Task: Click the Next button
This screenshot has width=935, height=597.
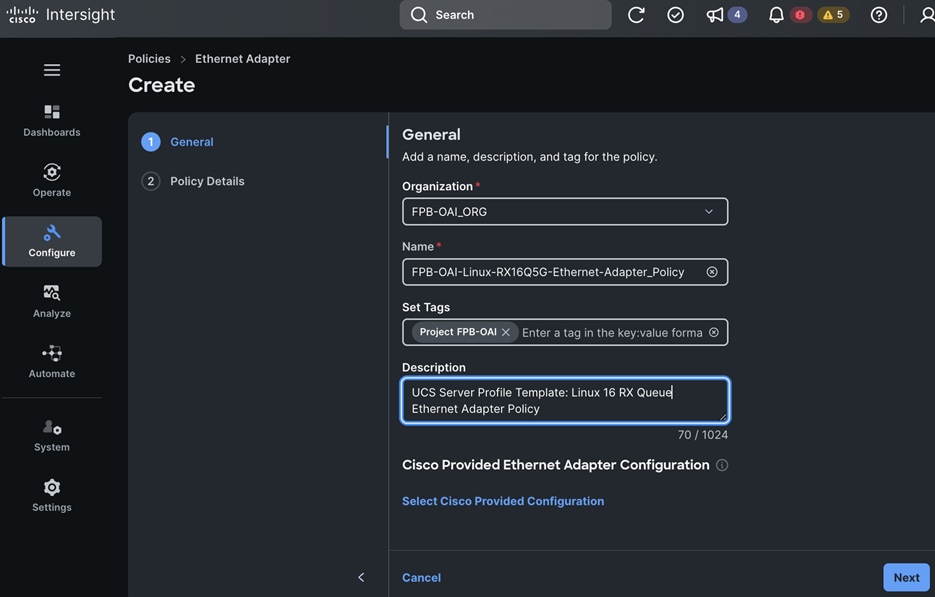Action: pos(906,577)
